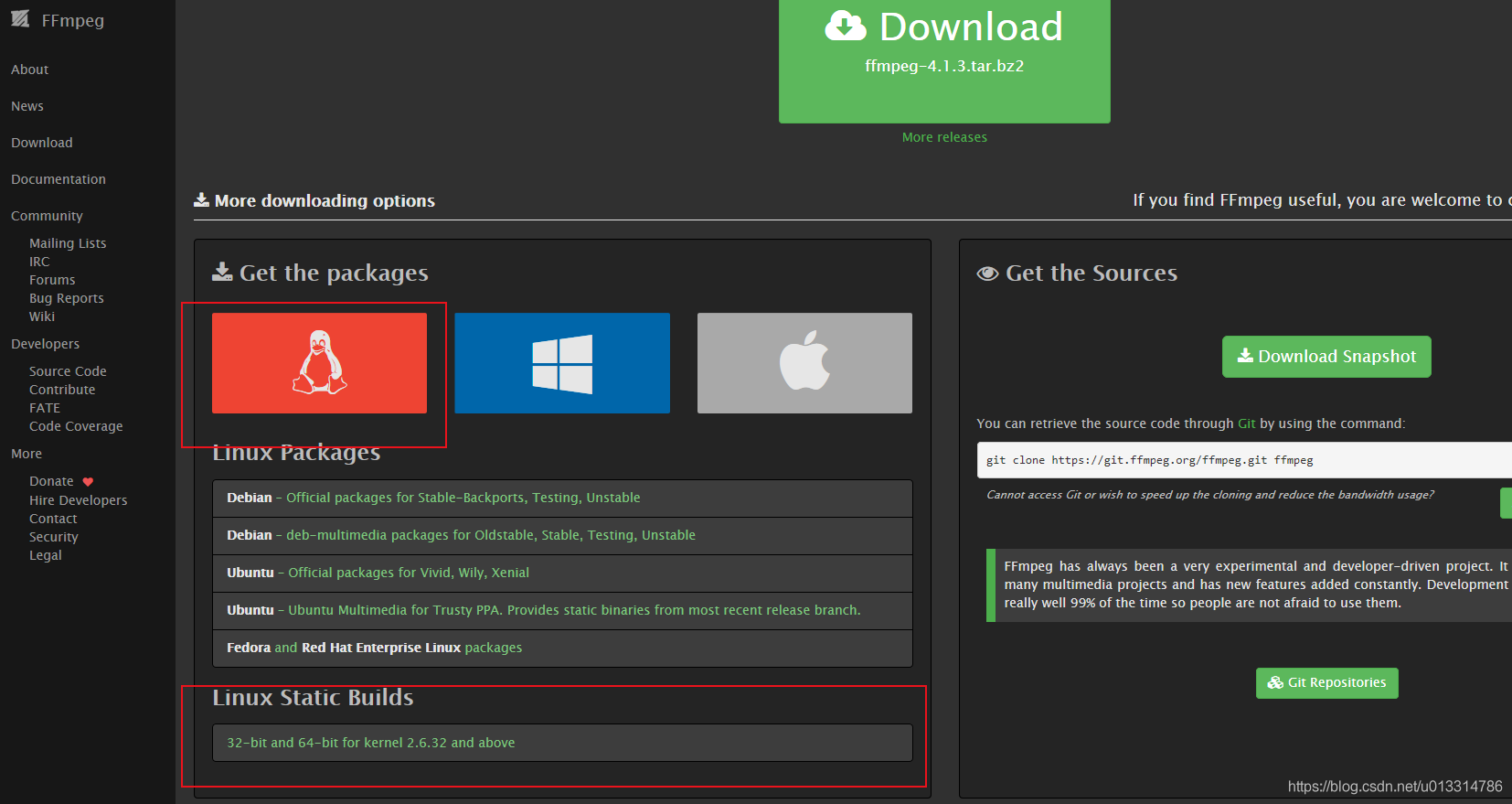1512x804 pixels.
Task: Open Download in the sidebar
Action: (42, 143)
